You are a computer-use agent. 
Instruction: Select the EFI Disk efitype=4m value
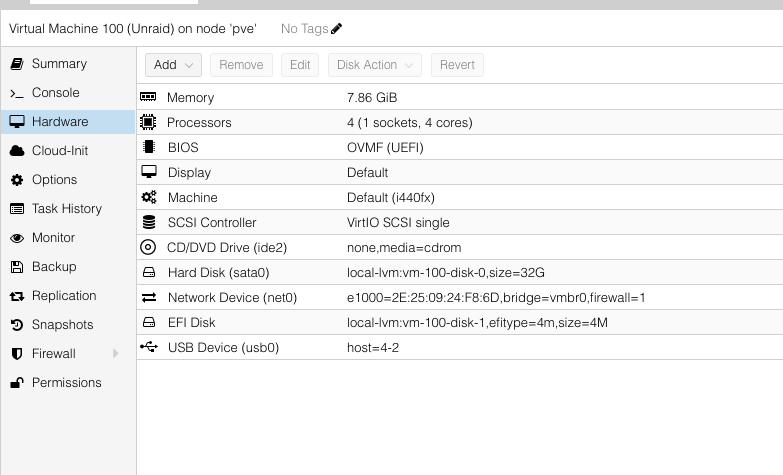(x=477, y=322)
